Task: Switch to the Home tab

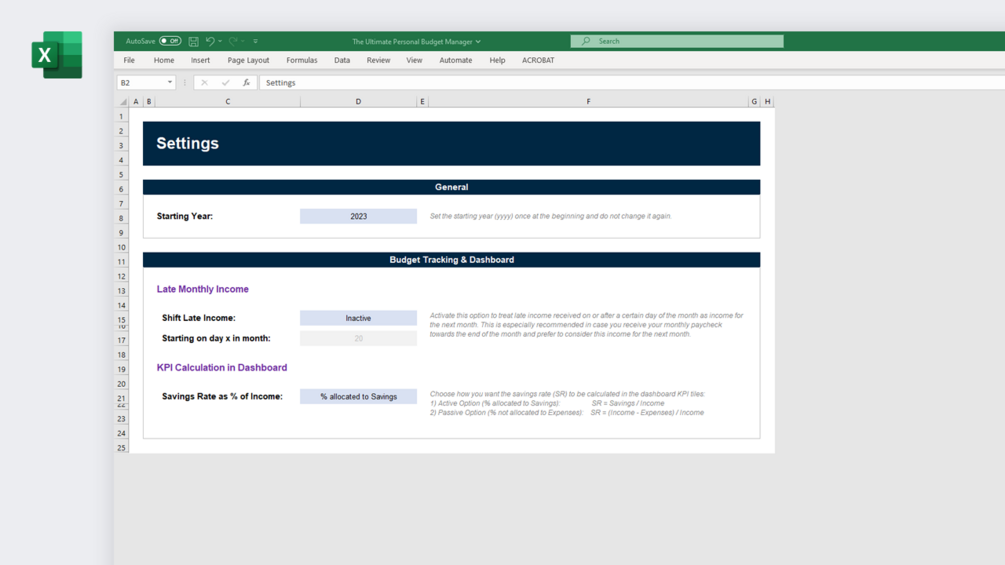Action: [x=163, y=60]
